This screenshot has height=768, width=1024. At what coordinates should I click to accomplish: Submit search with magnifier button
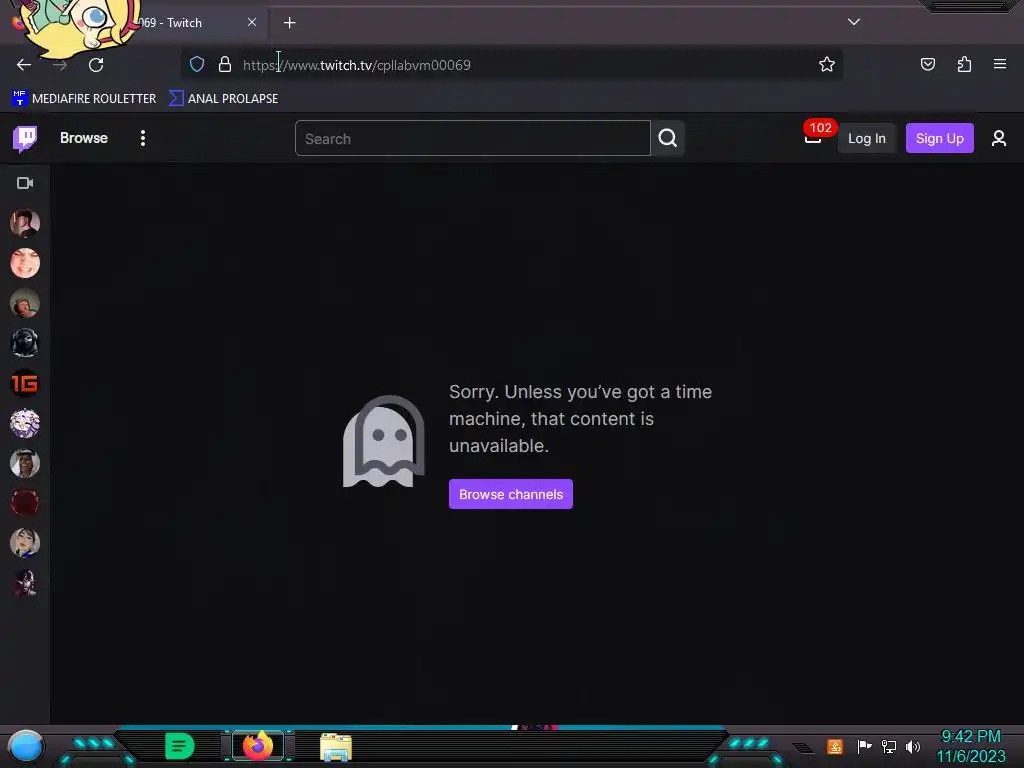667,138
